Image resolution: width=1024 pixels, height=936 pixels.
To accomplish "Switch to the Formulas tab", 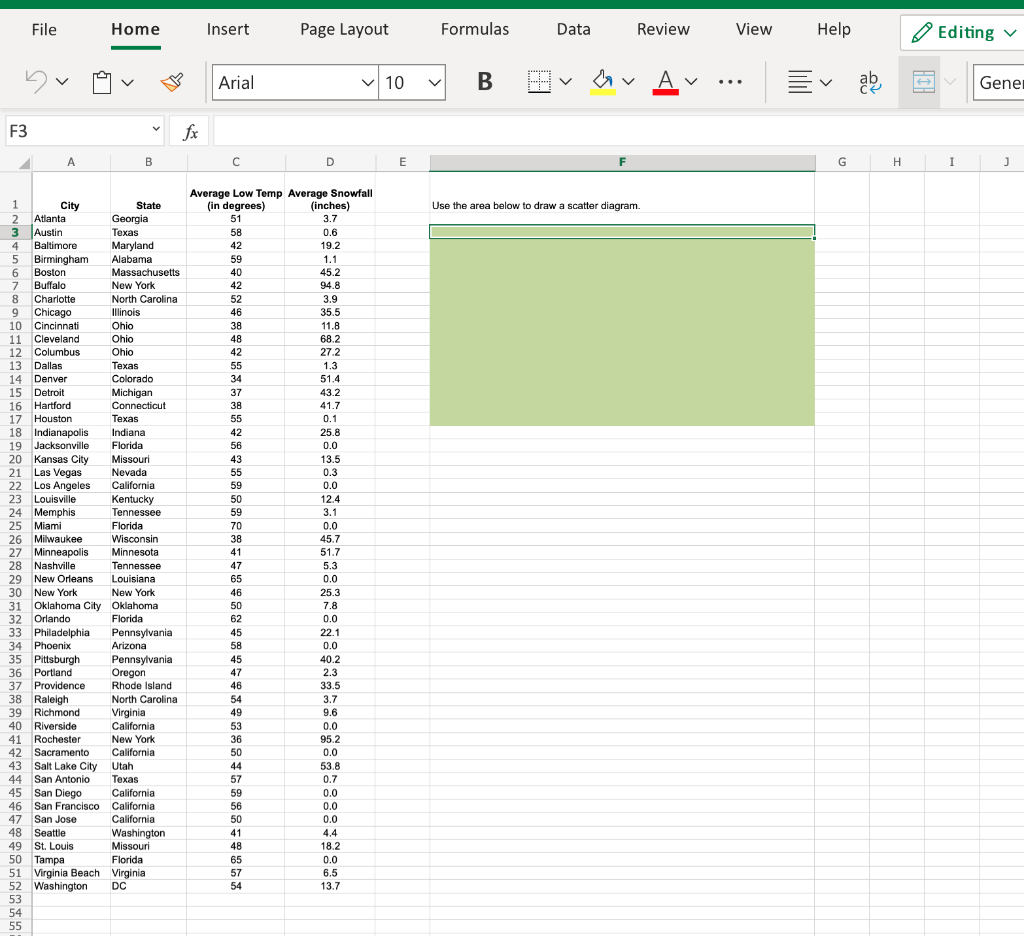I will click(x=475, y=29).
